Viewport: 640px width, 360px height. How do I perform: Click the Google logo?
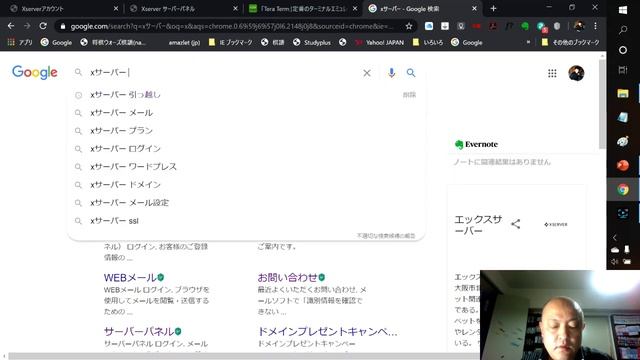[35, 72]
